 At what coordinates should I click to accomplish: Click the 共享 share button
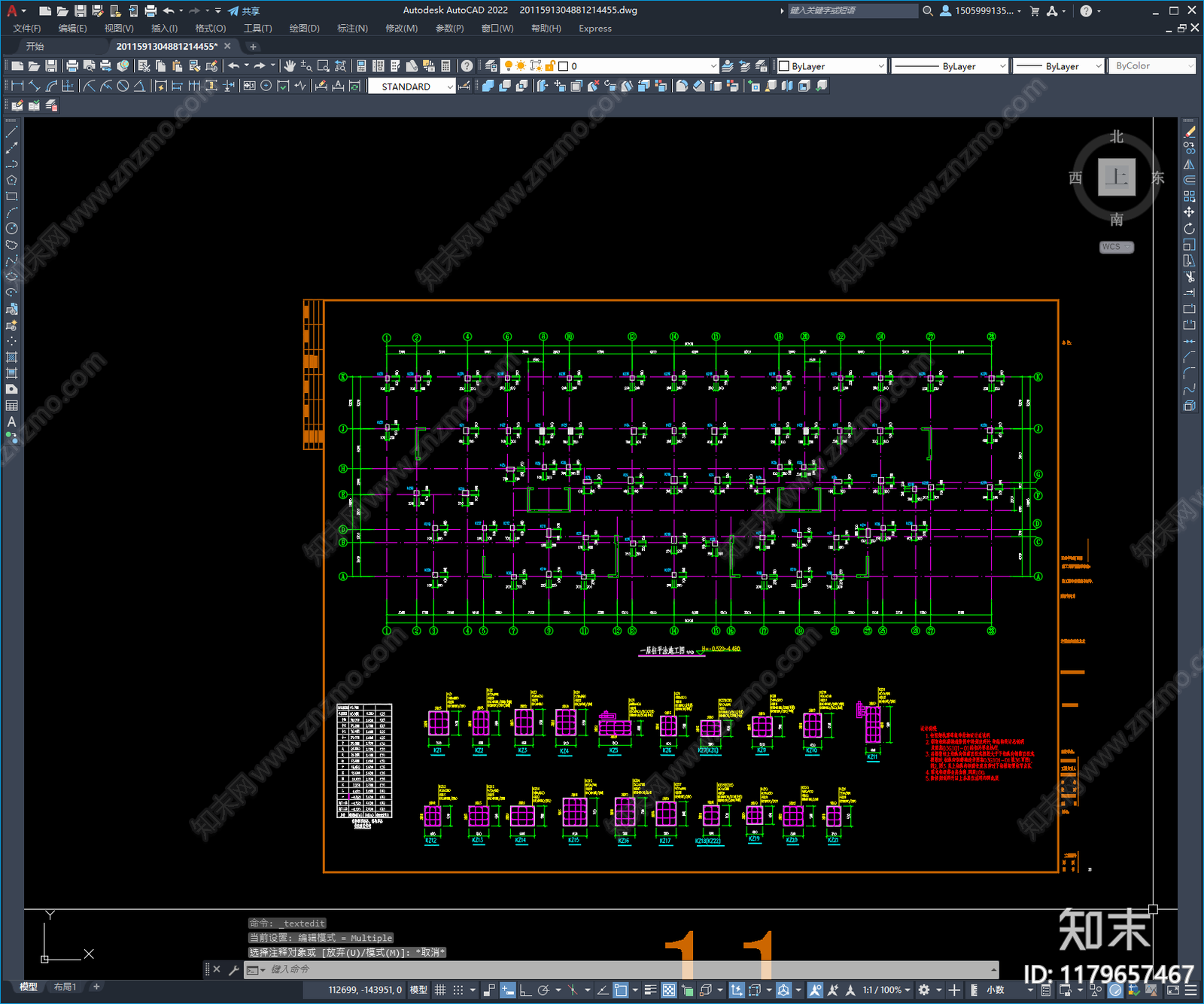245,11
